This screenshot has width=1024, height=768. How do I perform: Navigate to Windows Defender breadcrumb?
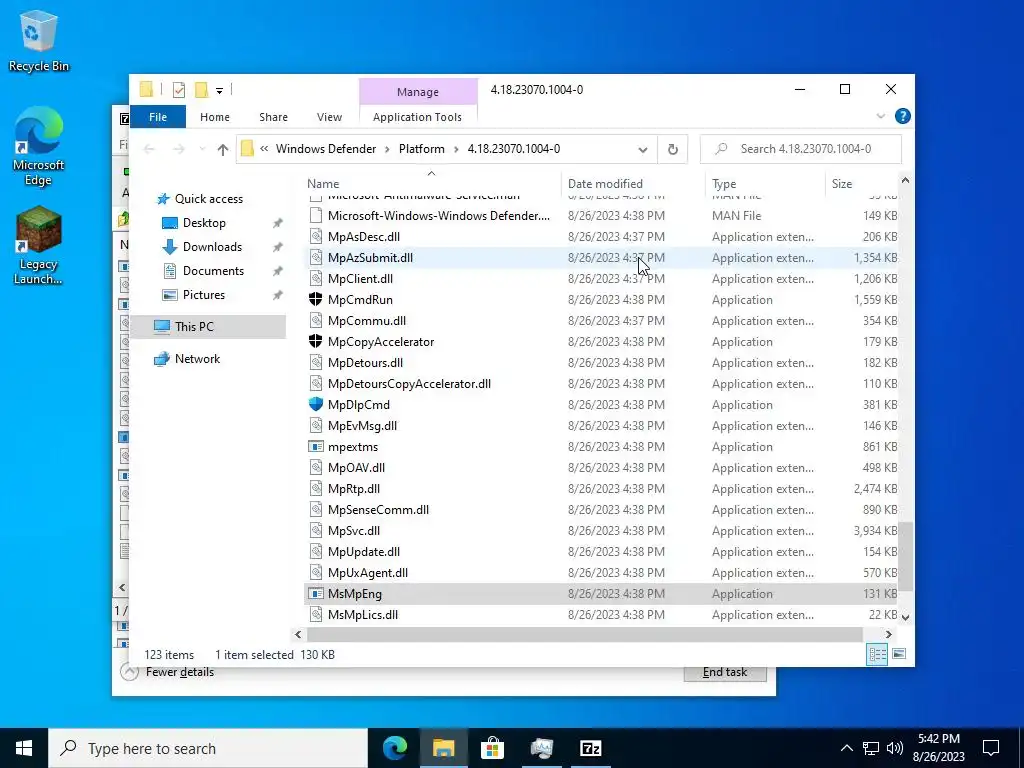click(x=325, y=149)
